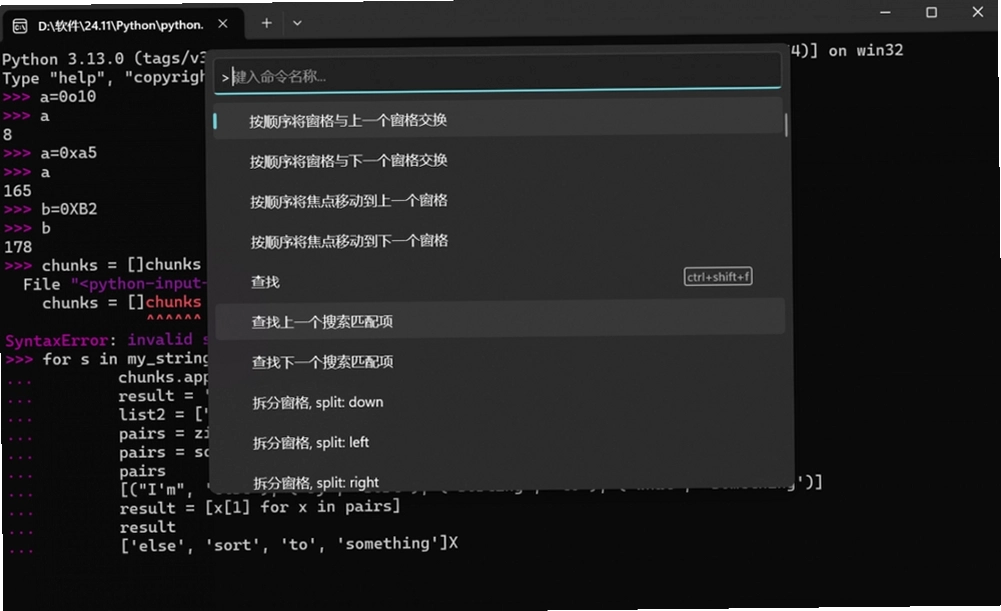Select 查找上一个搜索匹配项 command

click(x=499, y=321)
